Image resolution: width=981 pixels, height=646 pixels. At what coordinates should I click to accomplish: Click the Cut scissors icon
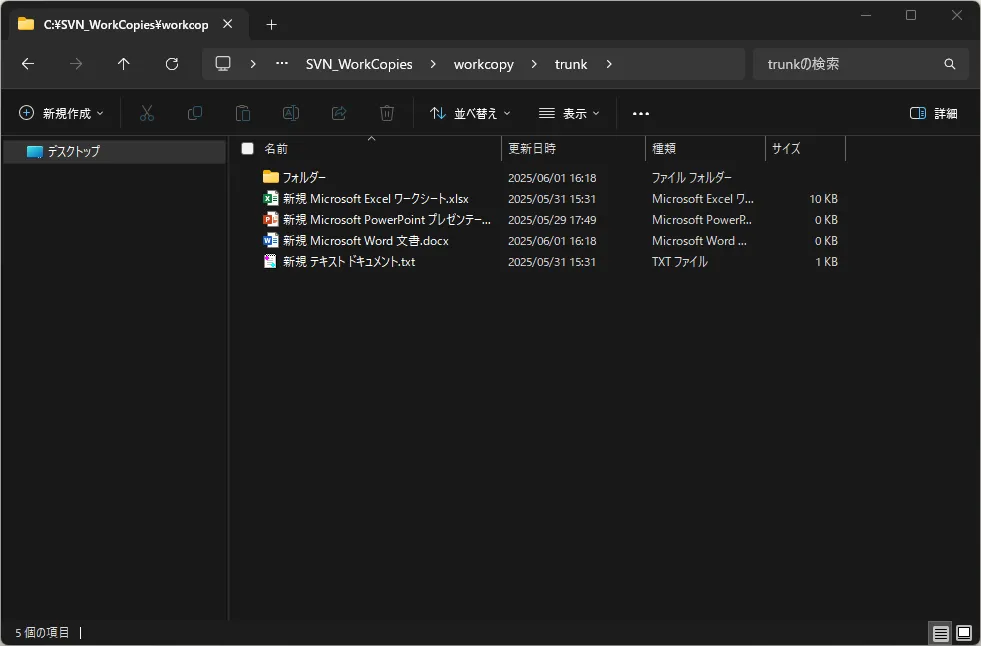[x=147, y=113]
